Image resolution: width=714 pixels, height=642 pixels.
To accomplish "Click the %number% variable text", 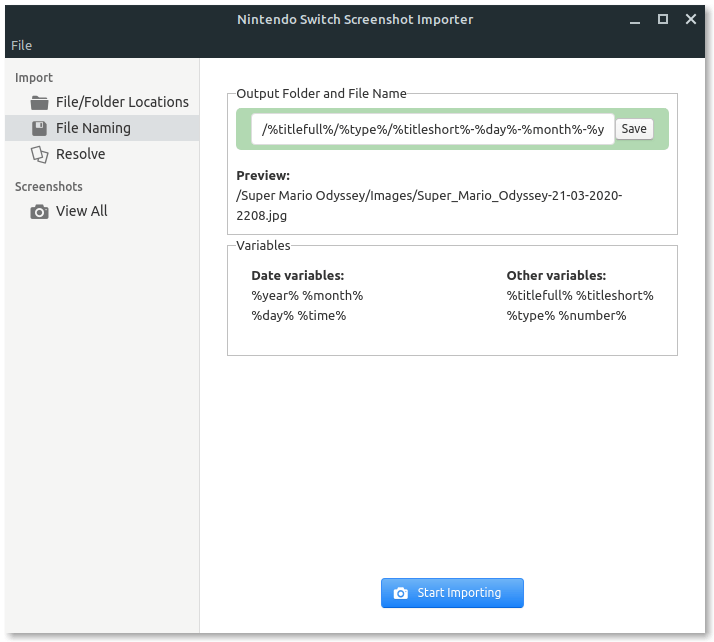I will click(592, 315).
